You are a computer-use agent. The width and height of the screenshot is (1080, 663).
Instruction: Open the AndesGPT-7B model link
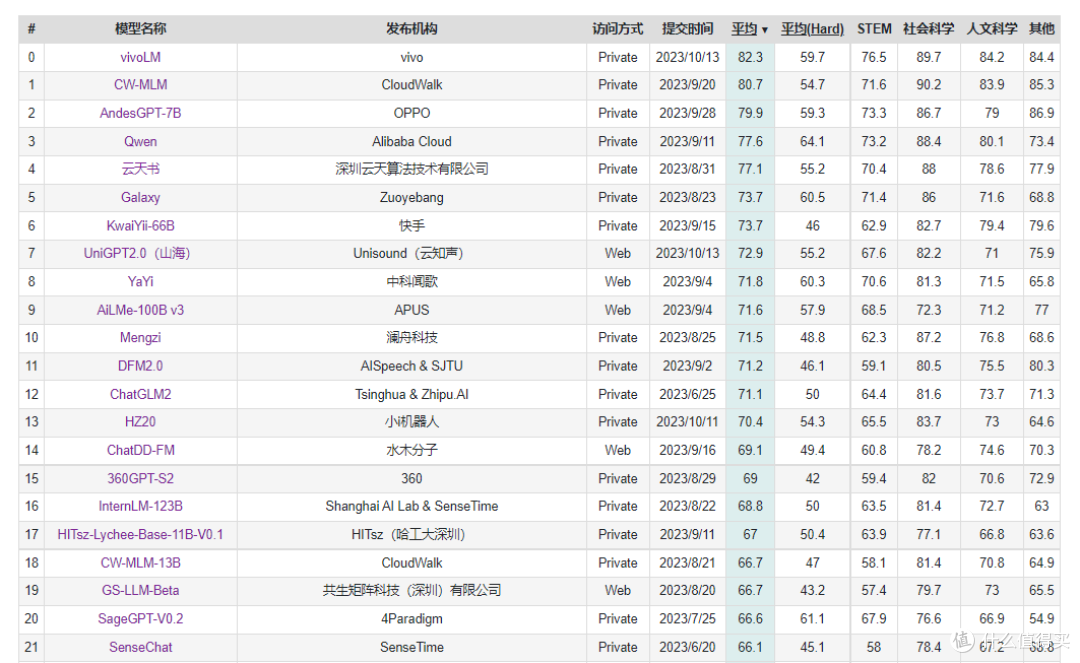click(x=141, y=113)
